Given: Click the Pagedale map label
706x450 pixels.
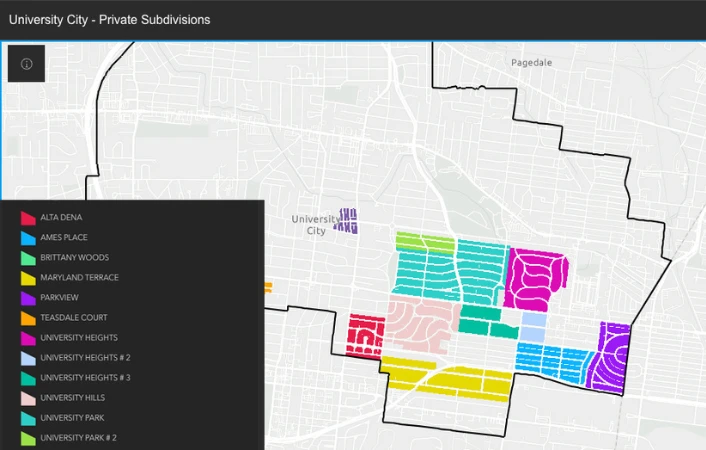Looking at the screenshot, I should coord(531,63).
